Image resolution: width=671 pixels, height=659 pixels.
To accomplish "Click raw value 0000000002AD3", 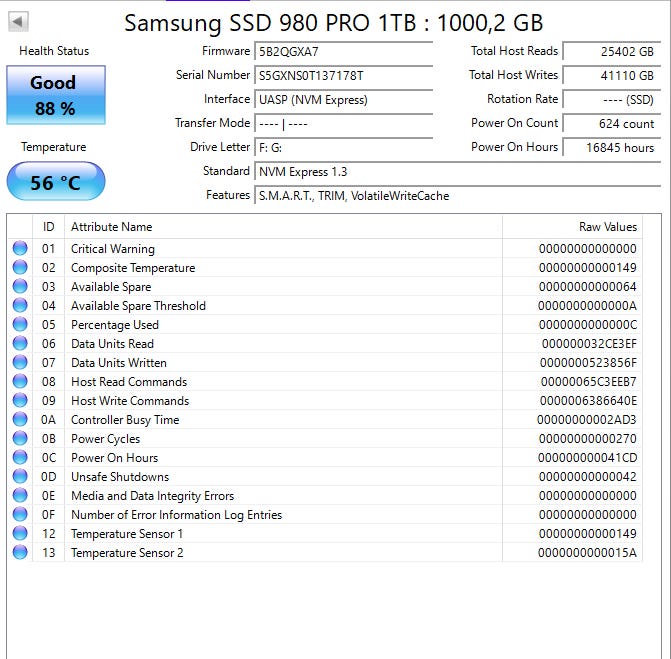I will click(x=587, y=420).
